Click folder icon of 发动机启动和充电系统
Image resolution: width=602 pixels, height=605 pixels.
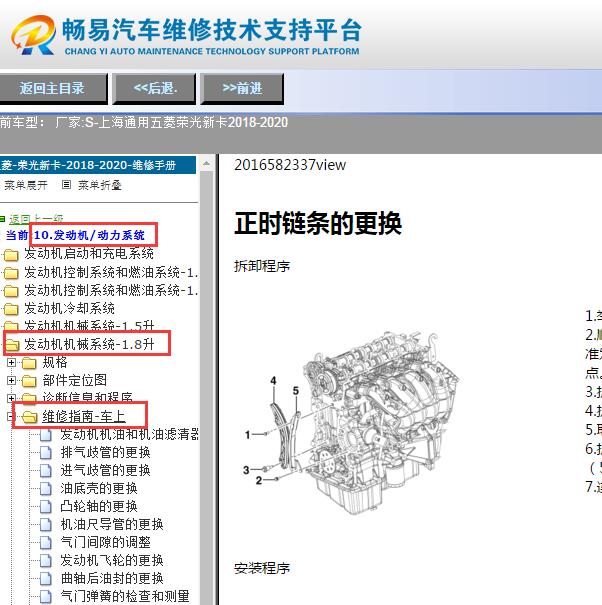pyautogui.click(x=11, y=255)
